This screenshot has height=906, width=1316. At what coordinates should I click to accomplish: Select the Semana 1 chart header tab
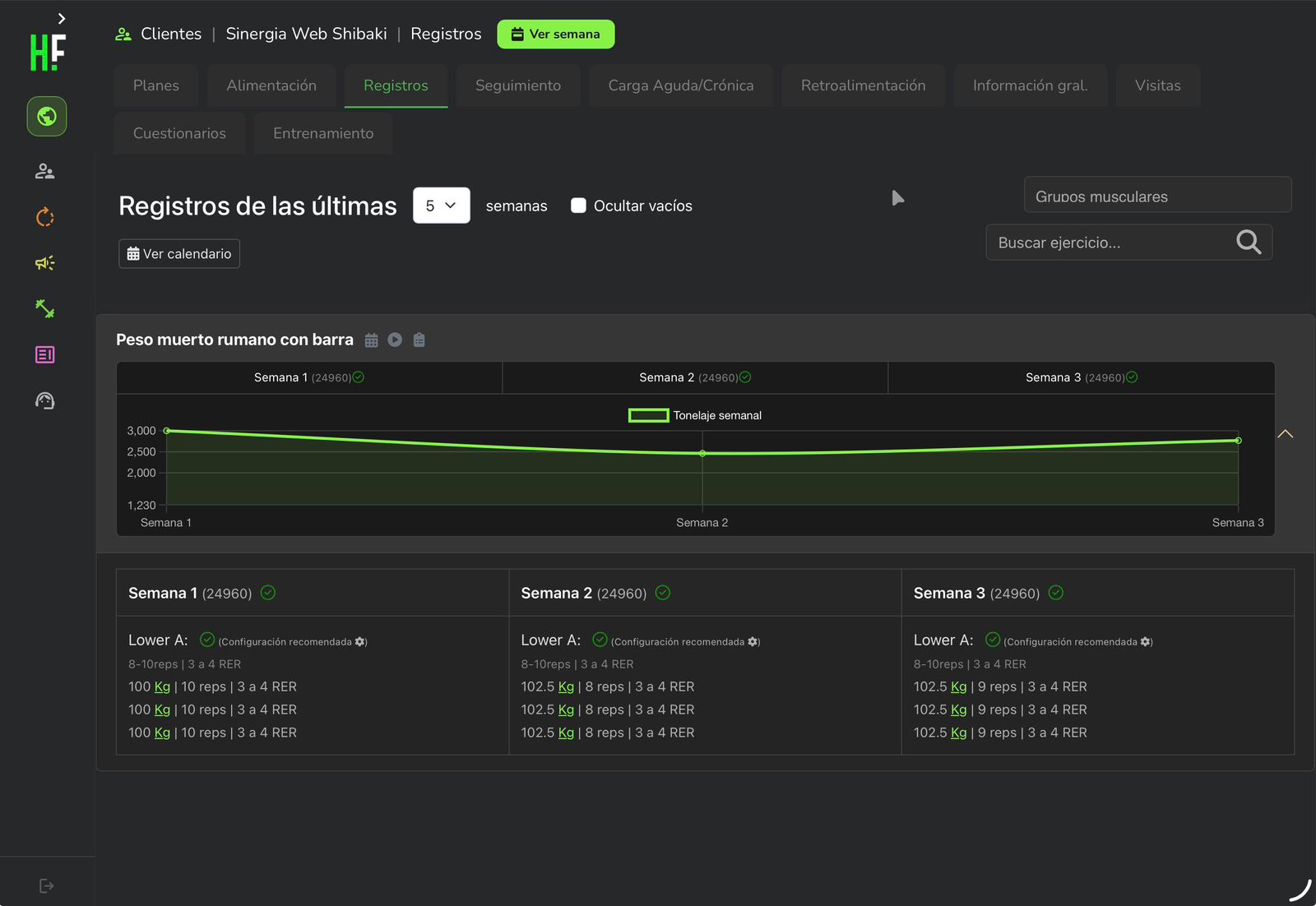tap(309, 377)
